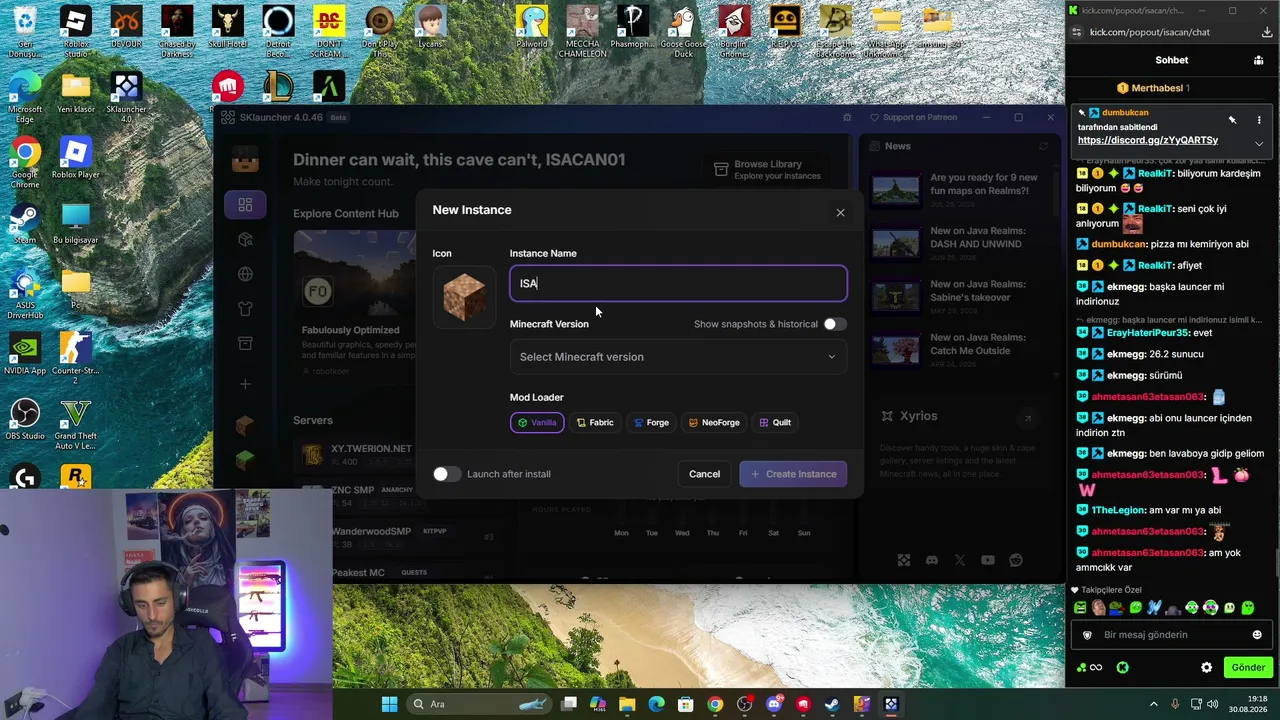Unpin the pinned chat message
This screenshot has height=720, width=1280.
pos(1232,120)
